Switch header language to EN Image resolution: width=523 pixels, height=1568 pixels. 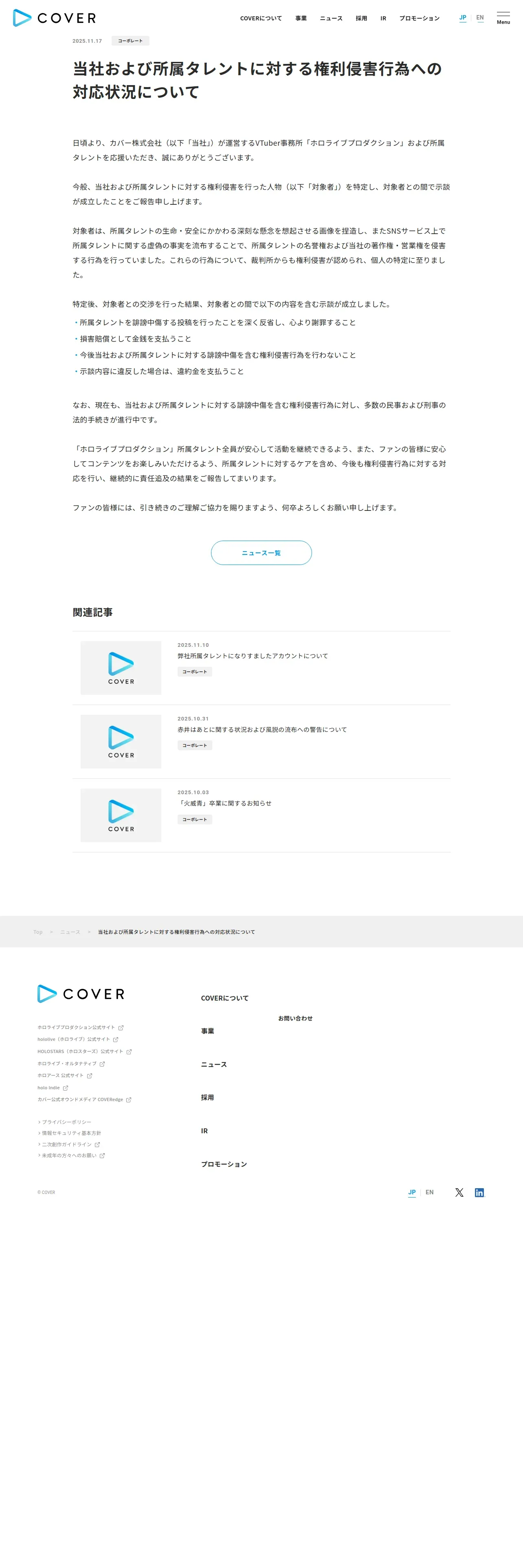(x=480, y=18)
